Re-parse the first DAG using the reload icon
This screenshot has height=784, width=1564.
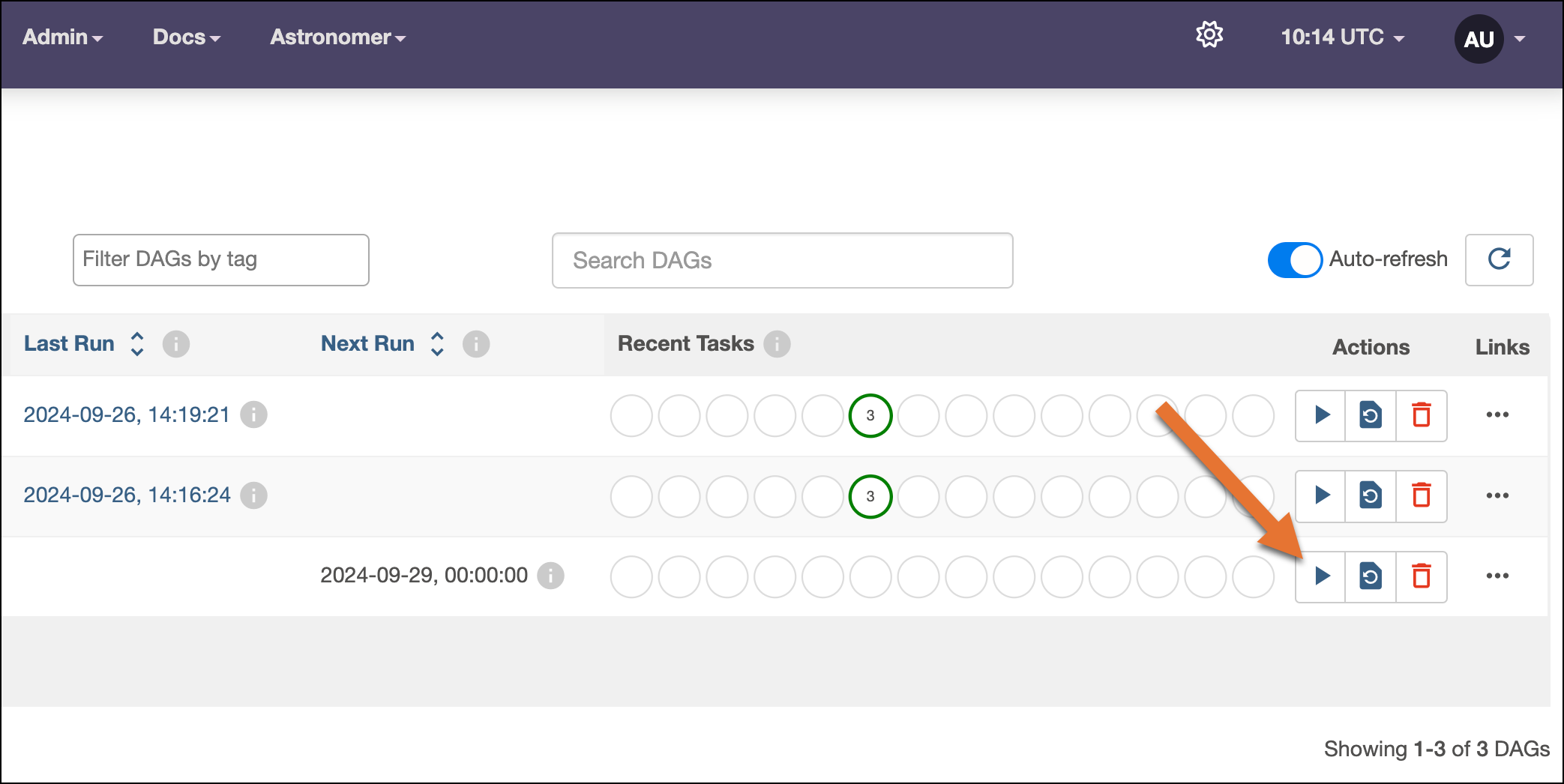(1371, 416)
